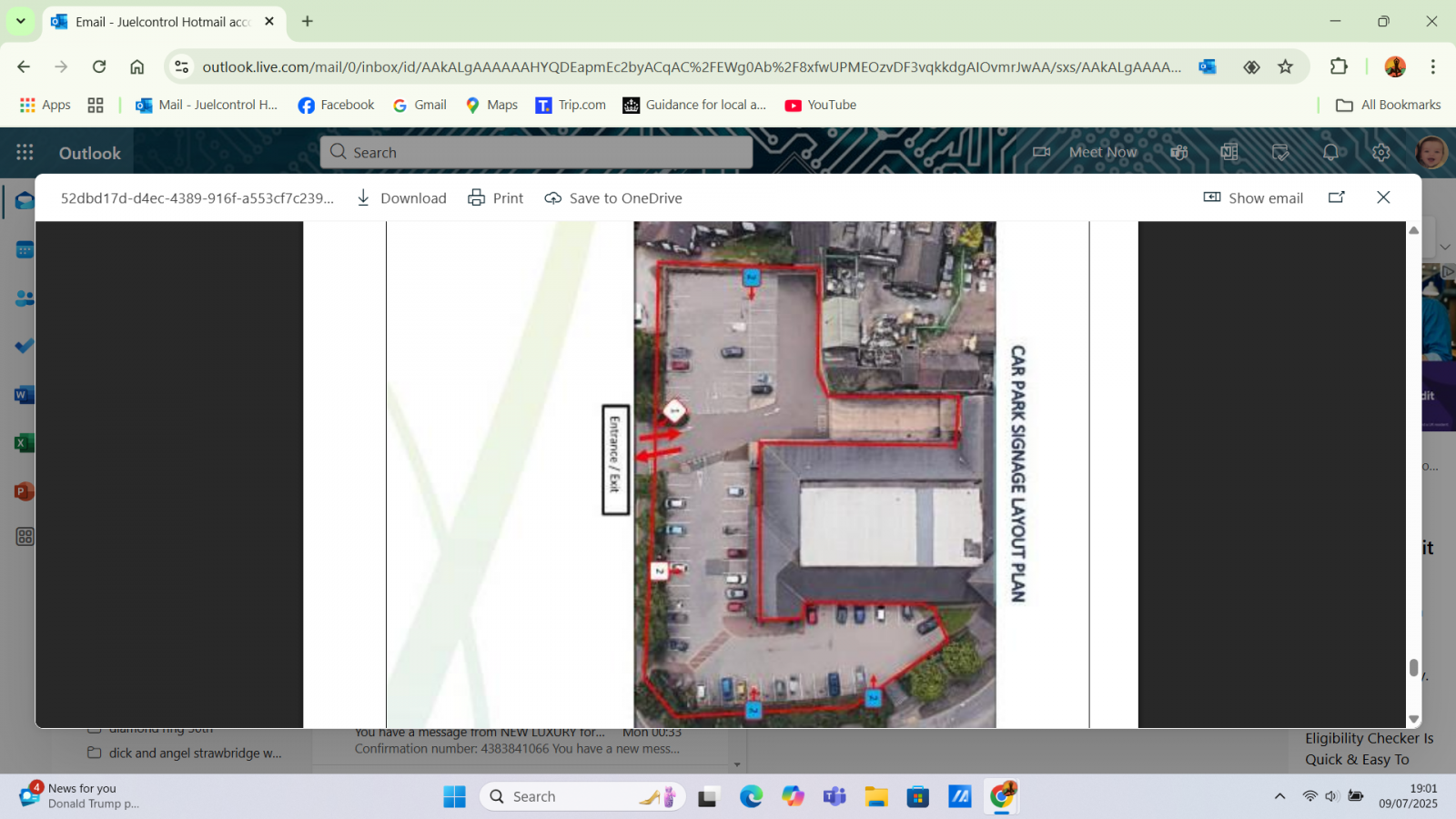Click the address bar URL

click(x=692, y=66)
